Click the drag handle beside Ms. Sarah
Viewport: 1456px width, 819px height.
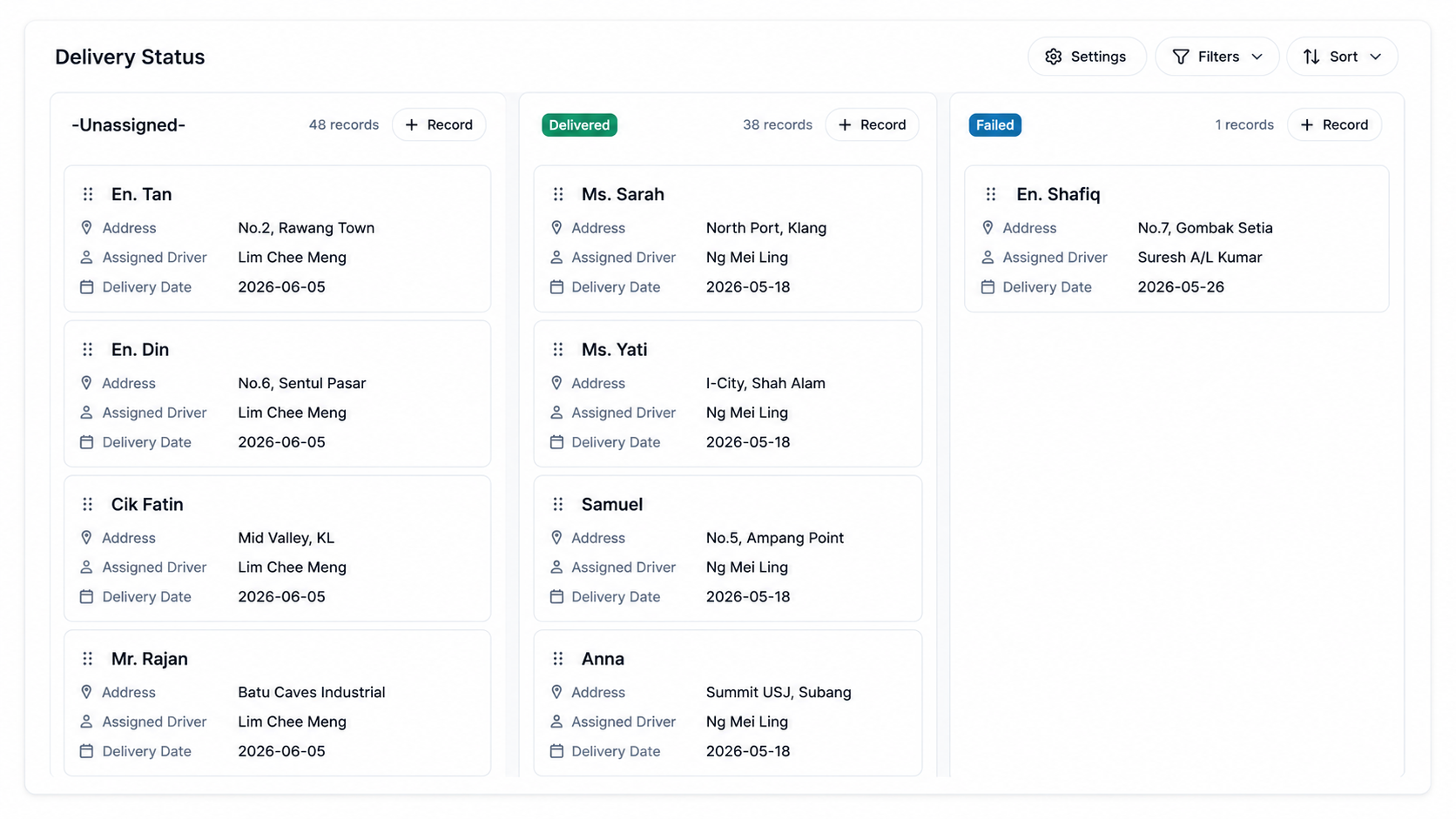558,194
